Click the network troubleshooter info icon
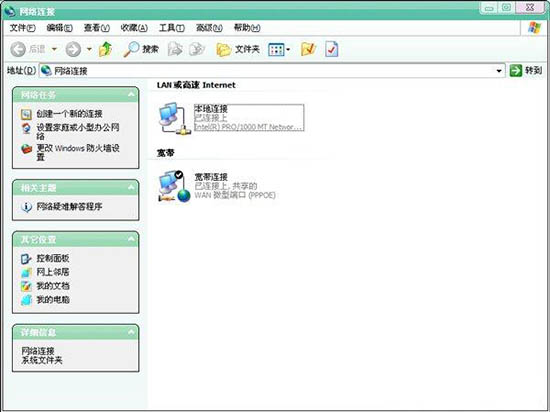Viewport: 550px width, 412px height. [x=26, y=207]
